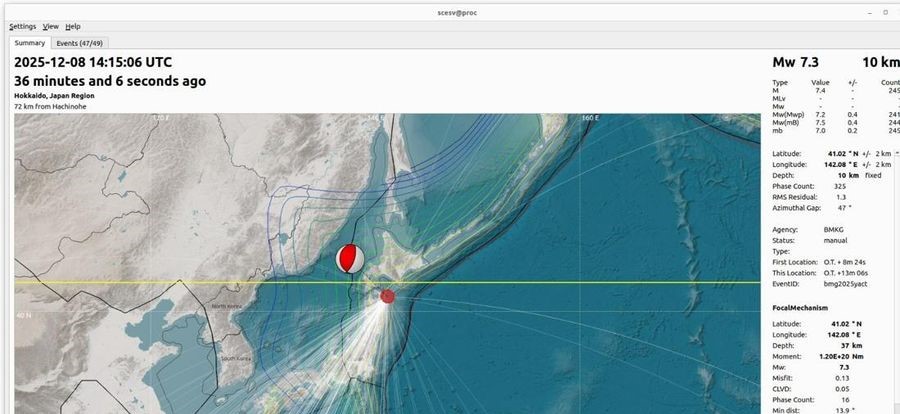Open the Help menu
Screen dimensions: 900x414
click(73, 26)
